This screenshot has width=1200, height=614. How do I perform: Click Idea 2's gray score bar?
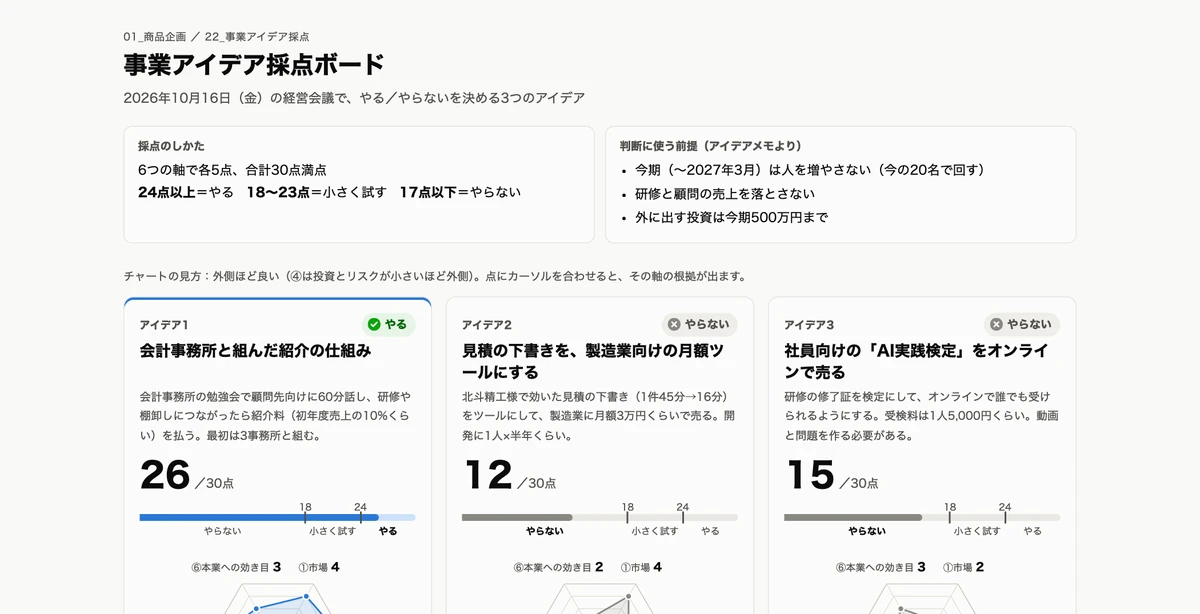click(x=517, y=518)
